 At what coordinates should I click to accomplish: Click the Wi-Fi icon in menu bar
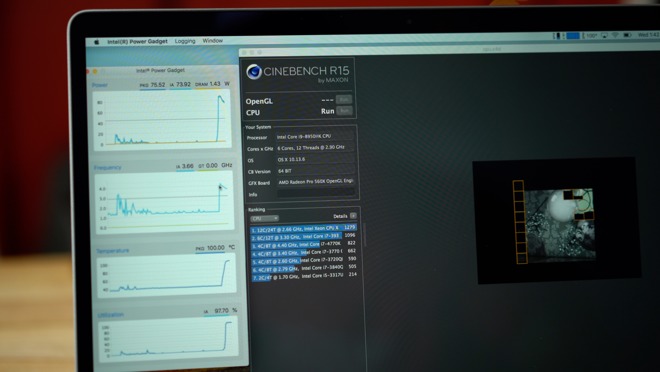tap(615, 35)
